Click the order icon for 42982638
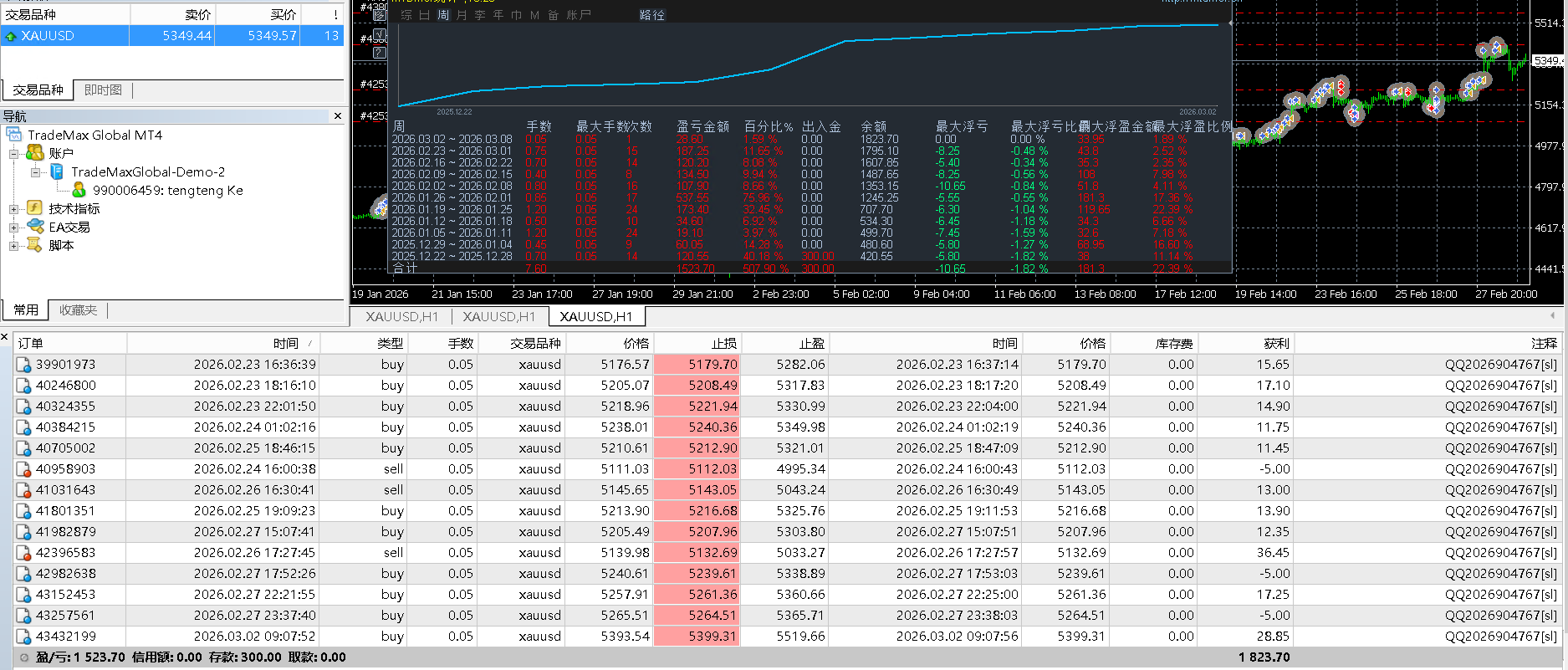The width and height of the screenshot is (1568, 670). pos(24,574)
